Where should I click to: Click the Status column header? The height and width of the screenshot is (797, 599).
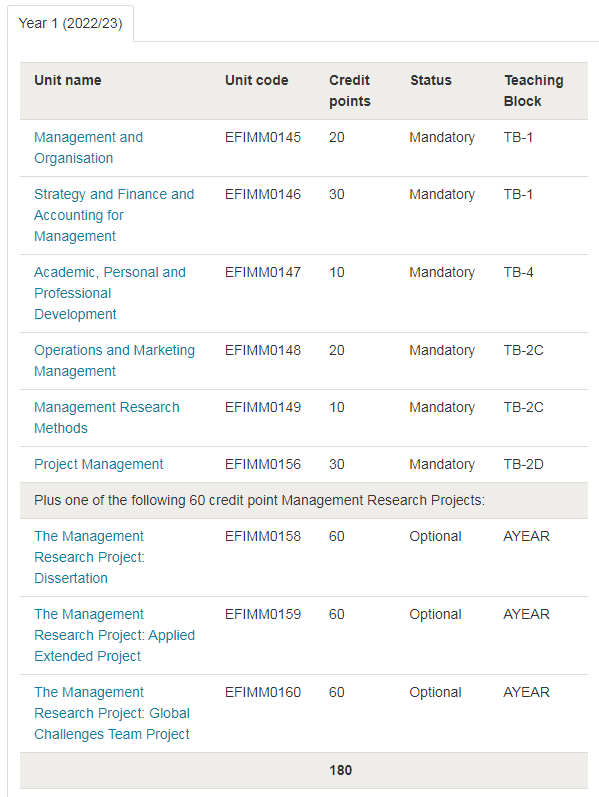click(431, 80)
